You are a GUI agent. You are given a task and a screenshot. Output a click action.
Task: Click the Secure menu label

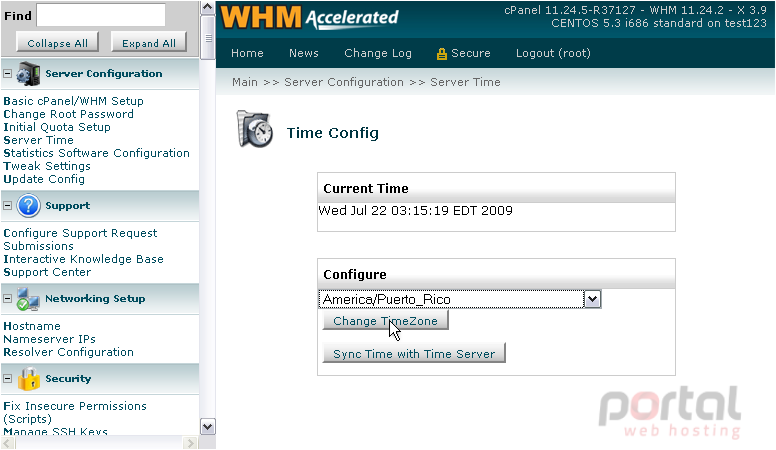point(471,53)
